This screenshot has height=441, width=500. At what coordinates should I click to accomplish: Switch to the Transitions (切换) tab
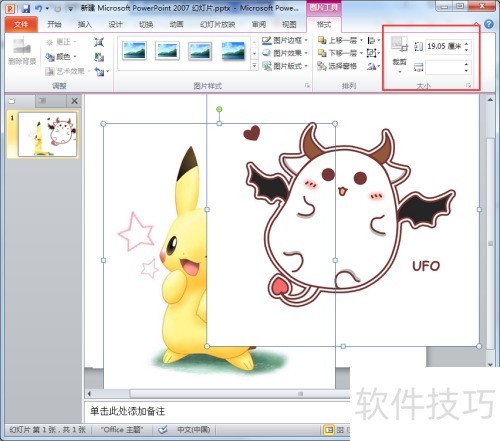pyautogui.click(x=146, y=24)
